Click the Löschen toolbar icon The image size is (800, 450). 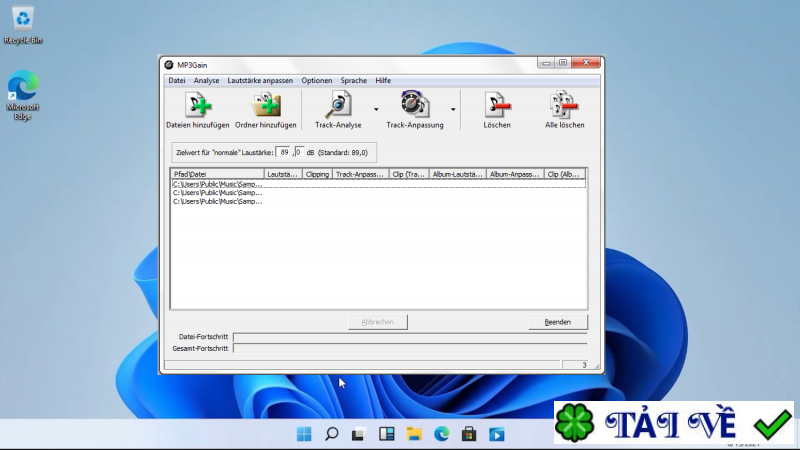click(x=497, y=105)
